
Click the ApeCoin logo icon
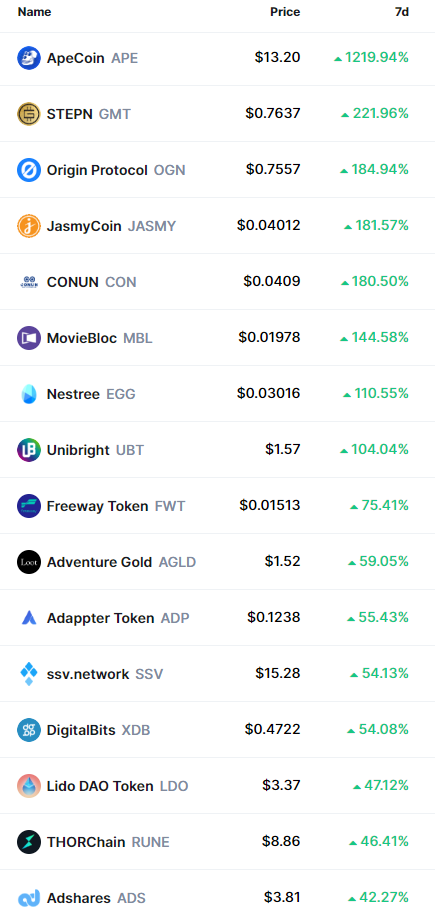(x=29, y=58)
